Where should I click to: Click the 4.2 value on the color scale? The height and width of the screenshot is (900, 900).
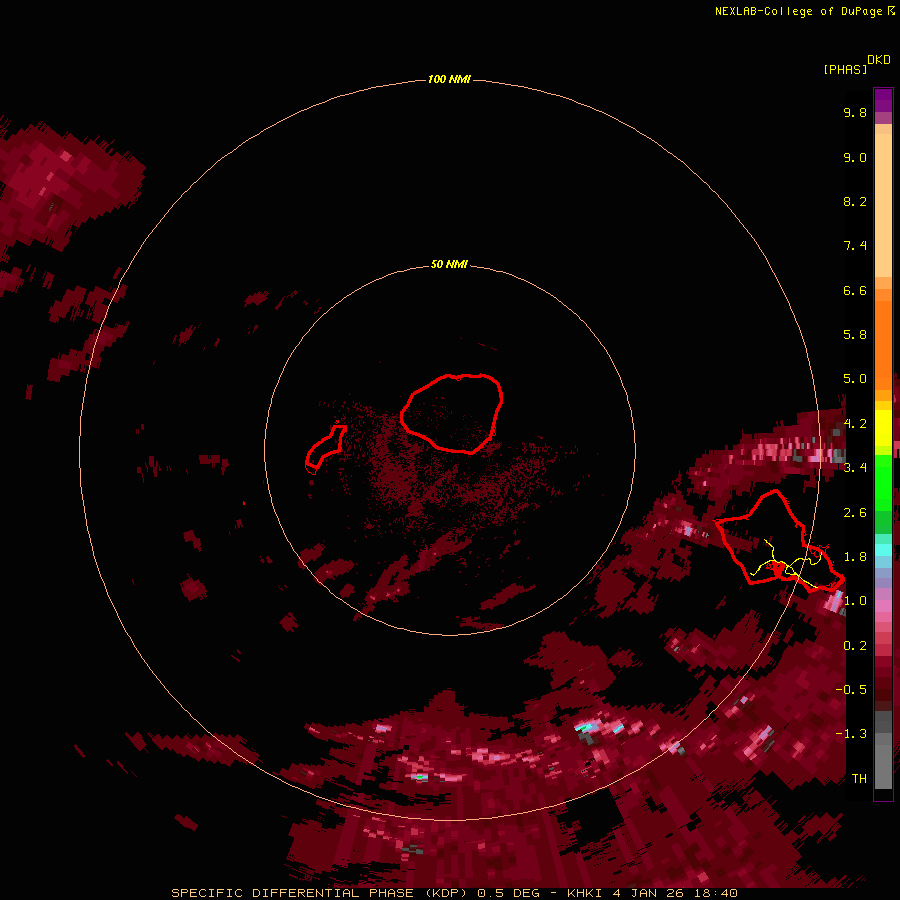click(856, 424)
